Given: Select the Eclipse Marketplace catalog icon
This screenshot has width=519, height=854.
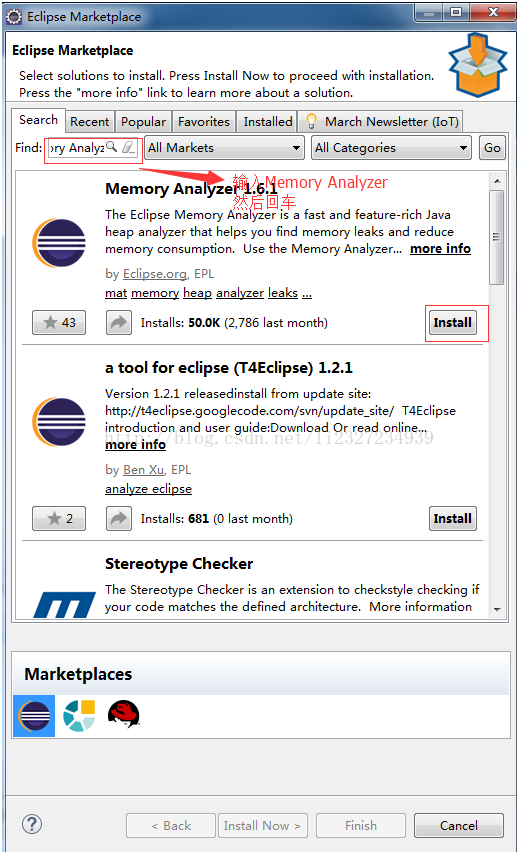Looking at the screenshot, I should click(x=34, y=716).
